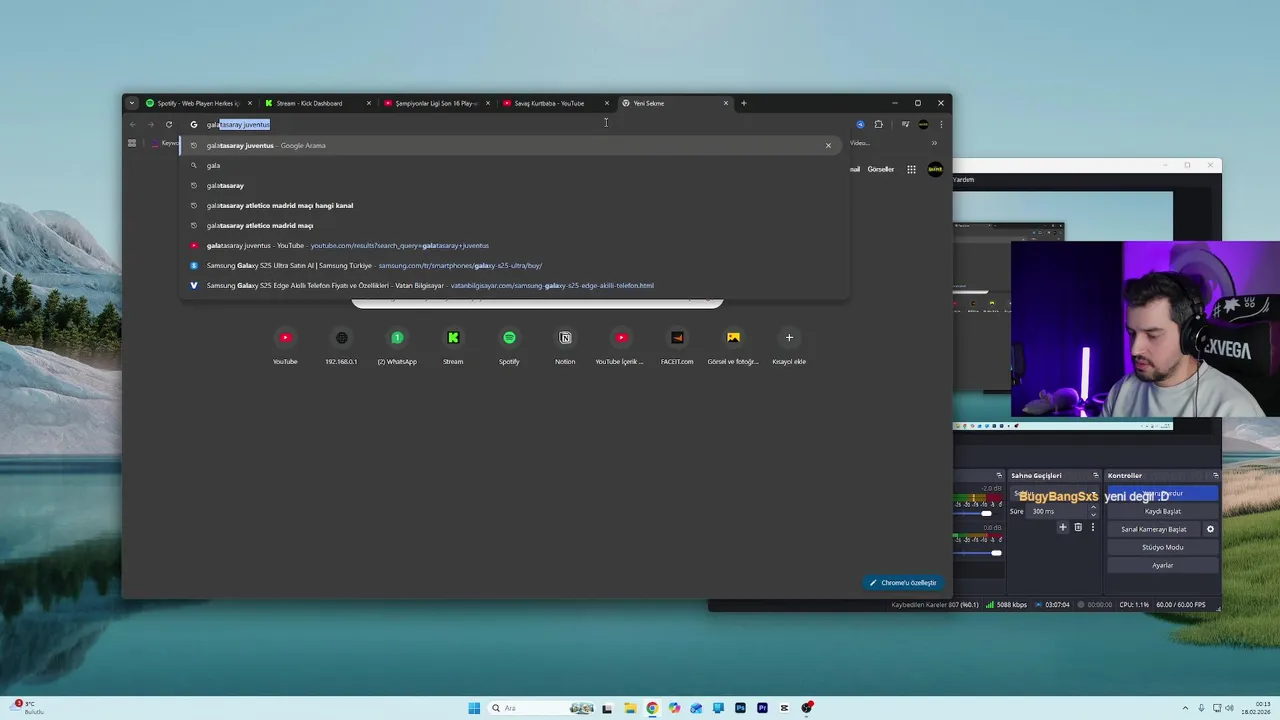
Task: Undock the Kontroller panel
Action: tap(1215, 476)
